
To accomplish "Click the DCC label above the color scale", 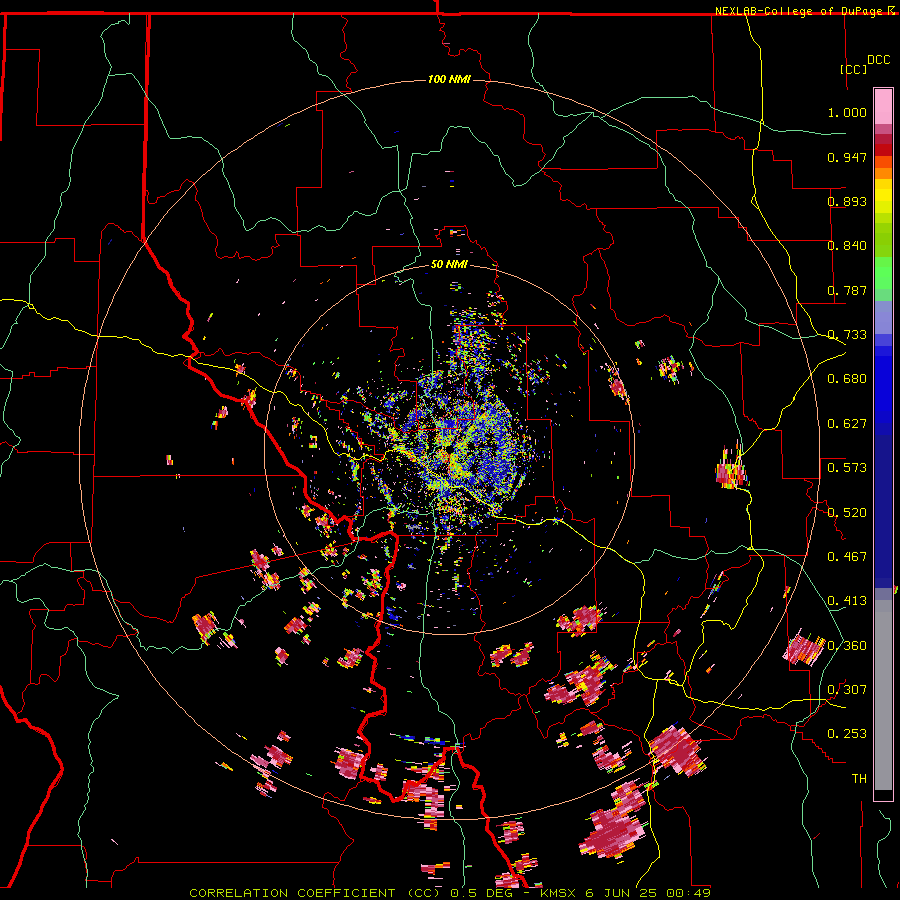I will (x=878, y=60).
